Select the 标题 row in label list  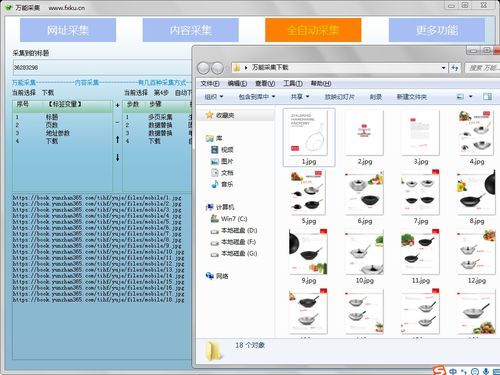(x=62, y=117)
